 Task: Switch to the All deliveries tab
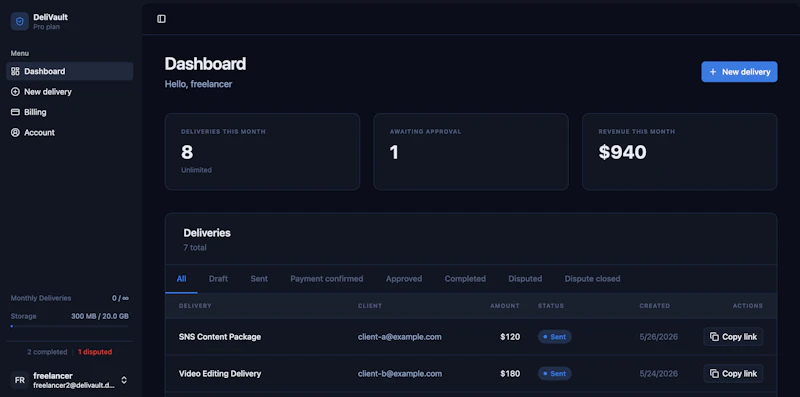(181, 279)
